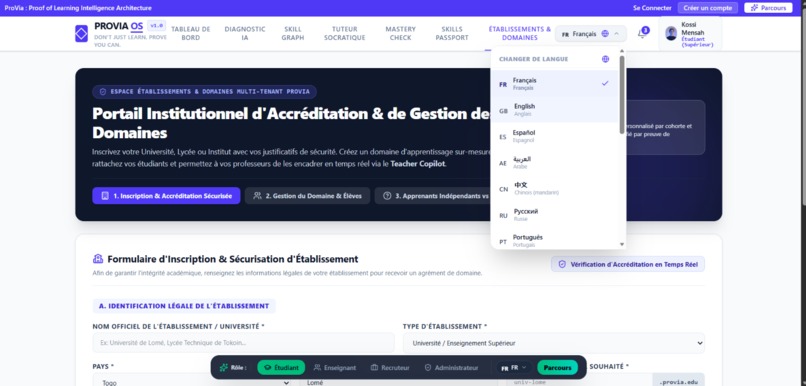Open Mastery Check nav tab

pos(400,33)
